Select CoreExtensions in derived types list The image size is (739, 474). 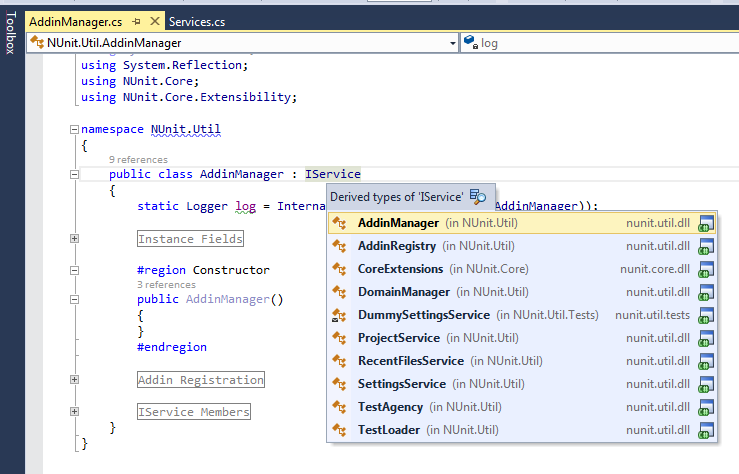click(522, 269)
